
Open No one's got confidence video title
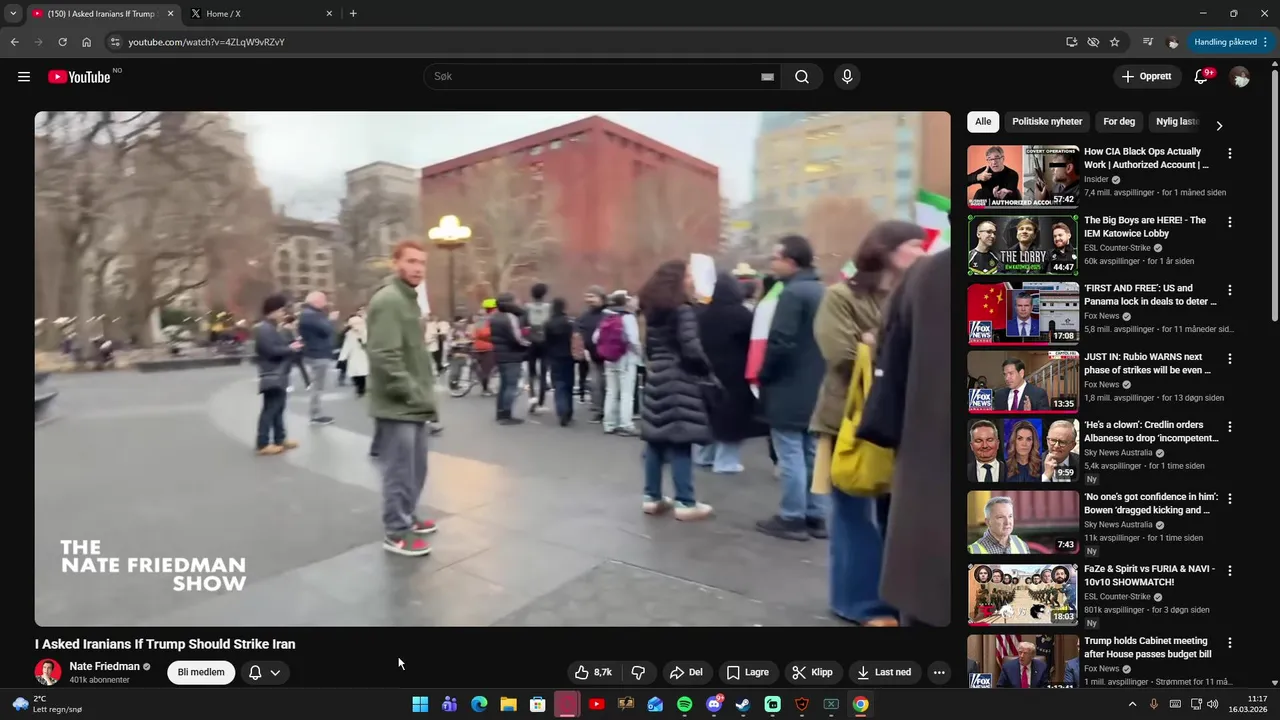click(x=1151, y=503)
